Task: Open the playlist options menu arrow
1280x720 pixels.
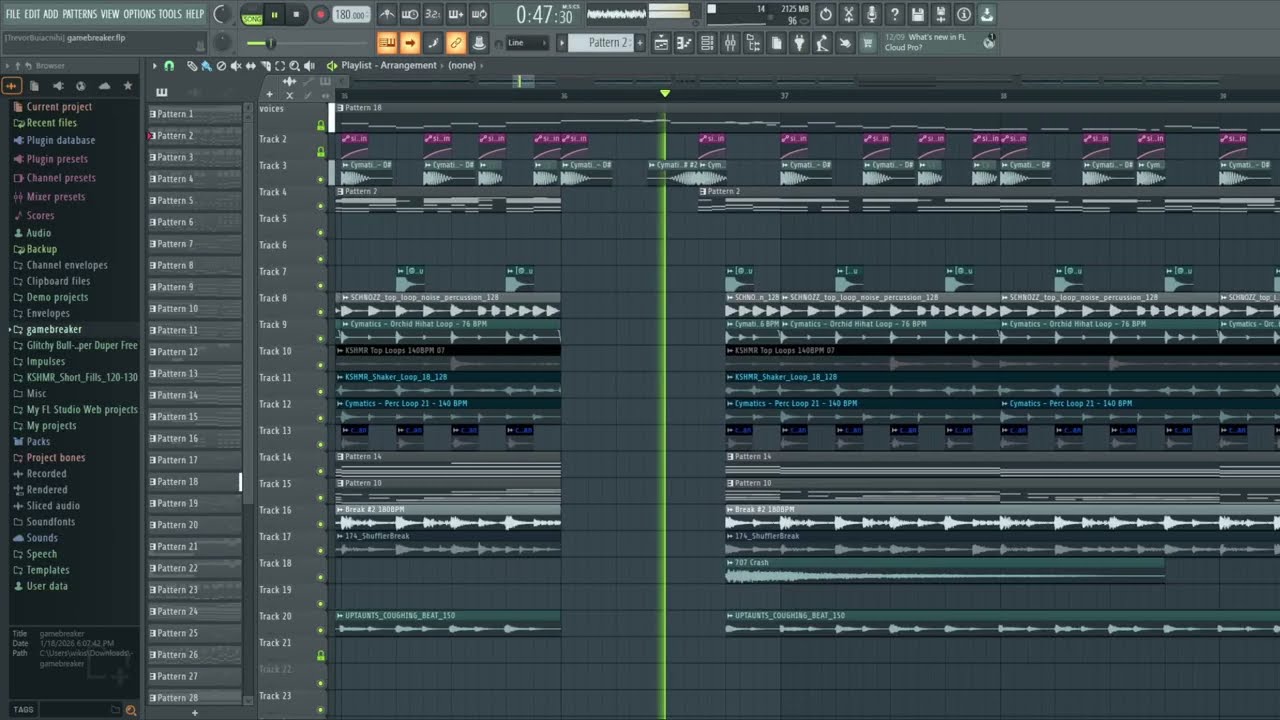Action: (x=155, y=66)
